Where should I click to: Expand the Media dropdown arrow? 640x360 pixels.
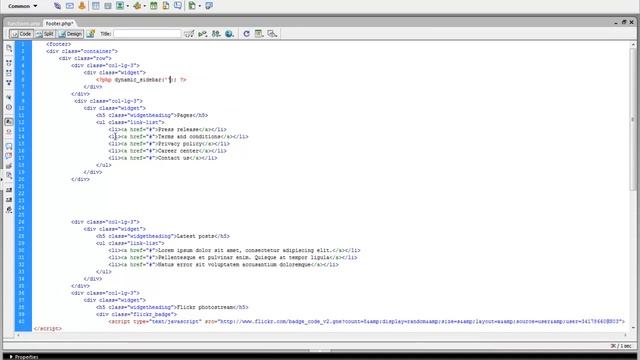pyautogui.click(x=144, y=6)
